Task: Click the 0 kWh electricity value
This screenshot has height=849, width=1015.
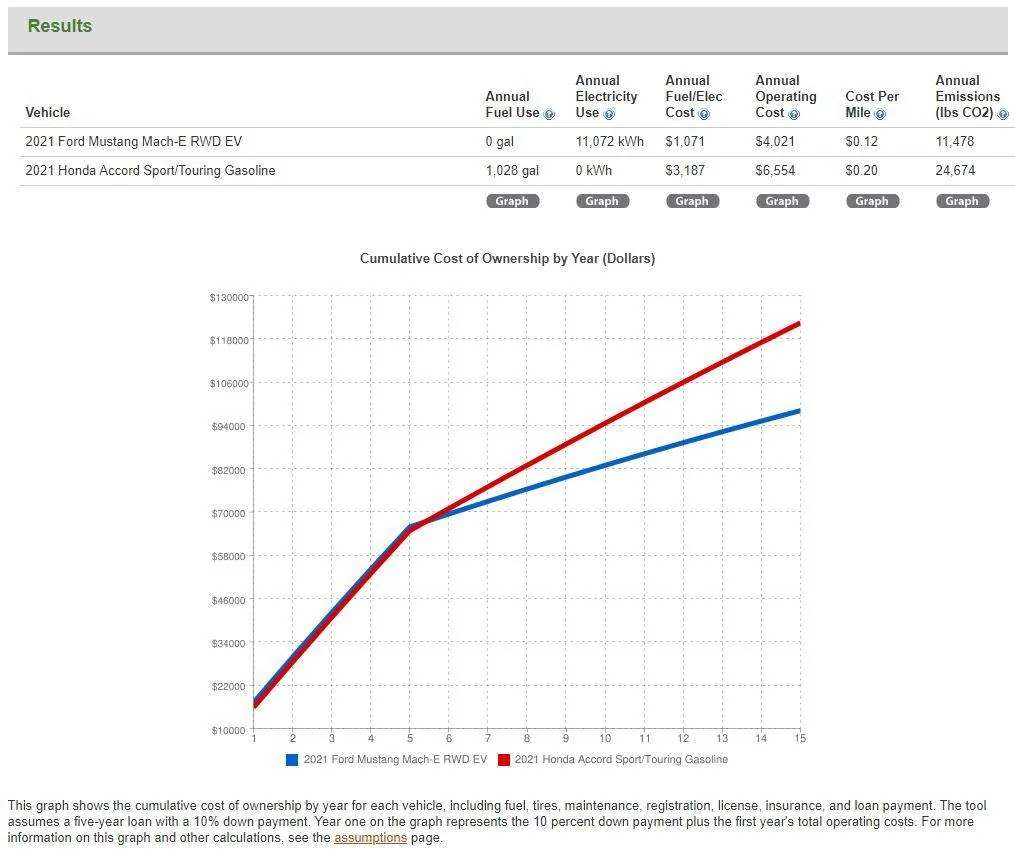Action: [x=594, y=171]
